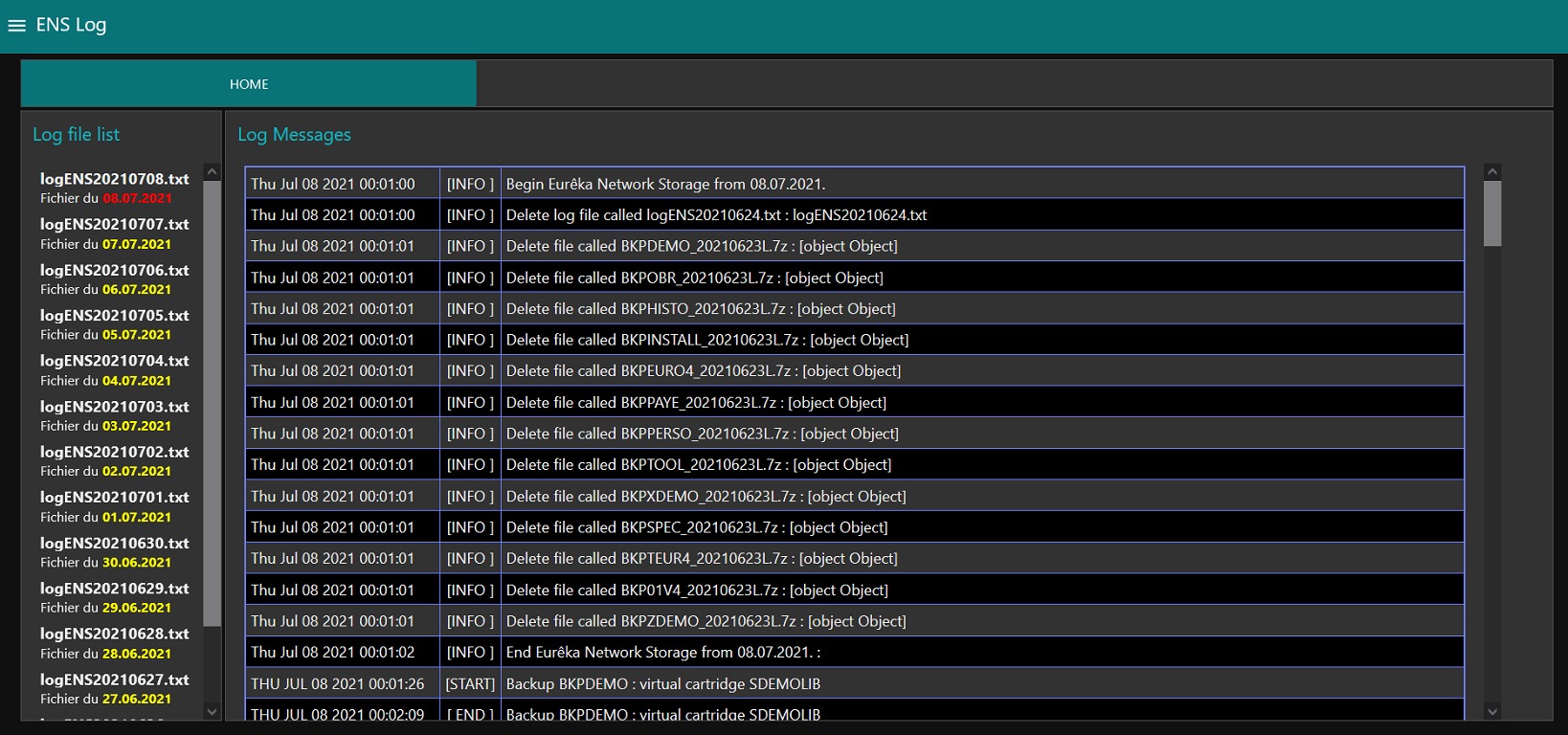Open logENS20210704.txt from list
The height and width of the screenshot is (735, 1568).
(x=114, y=361)
